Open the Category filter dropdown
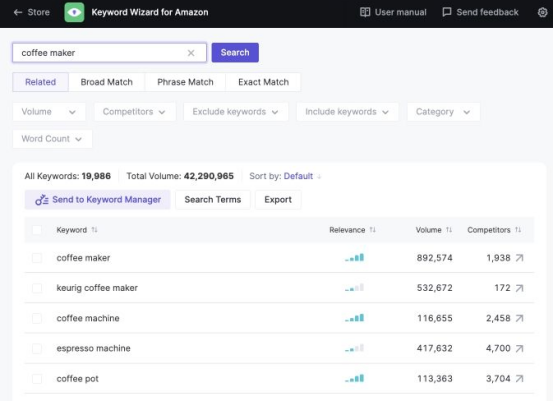Screen dimensions: 554x402 (443, 112)
